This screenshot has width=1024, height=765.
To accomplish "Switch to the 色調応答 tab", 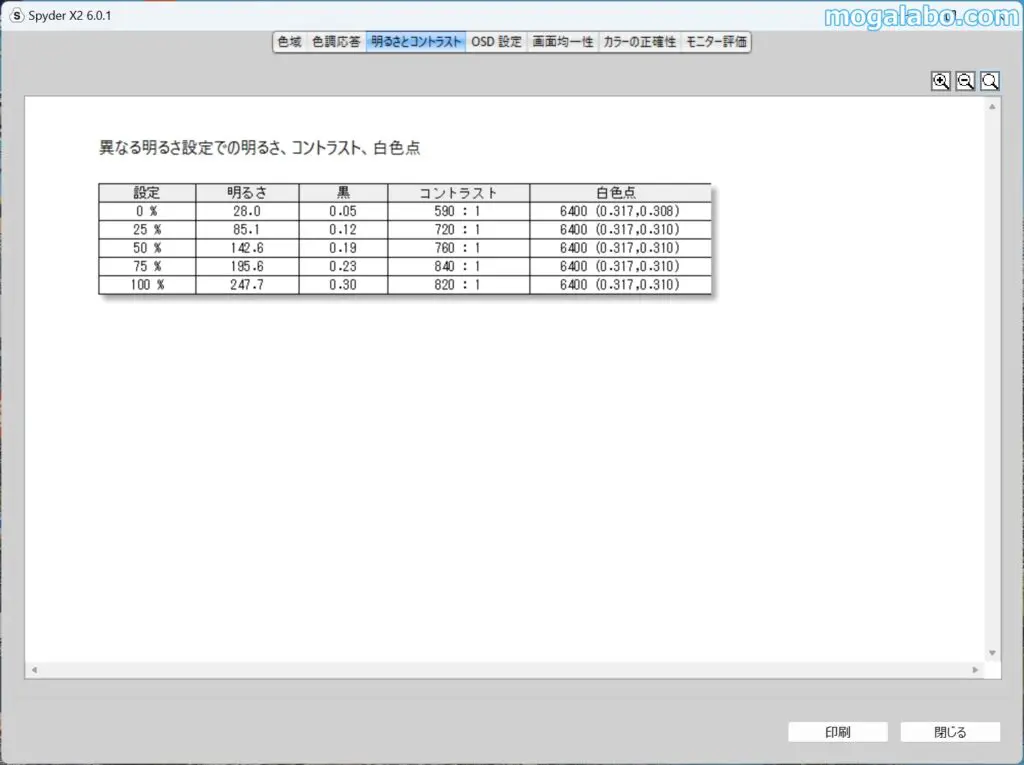I will (336, 42).
